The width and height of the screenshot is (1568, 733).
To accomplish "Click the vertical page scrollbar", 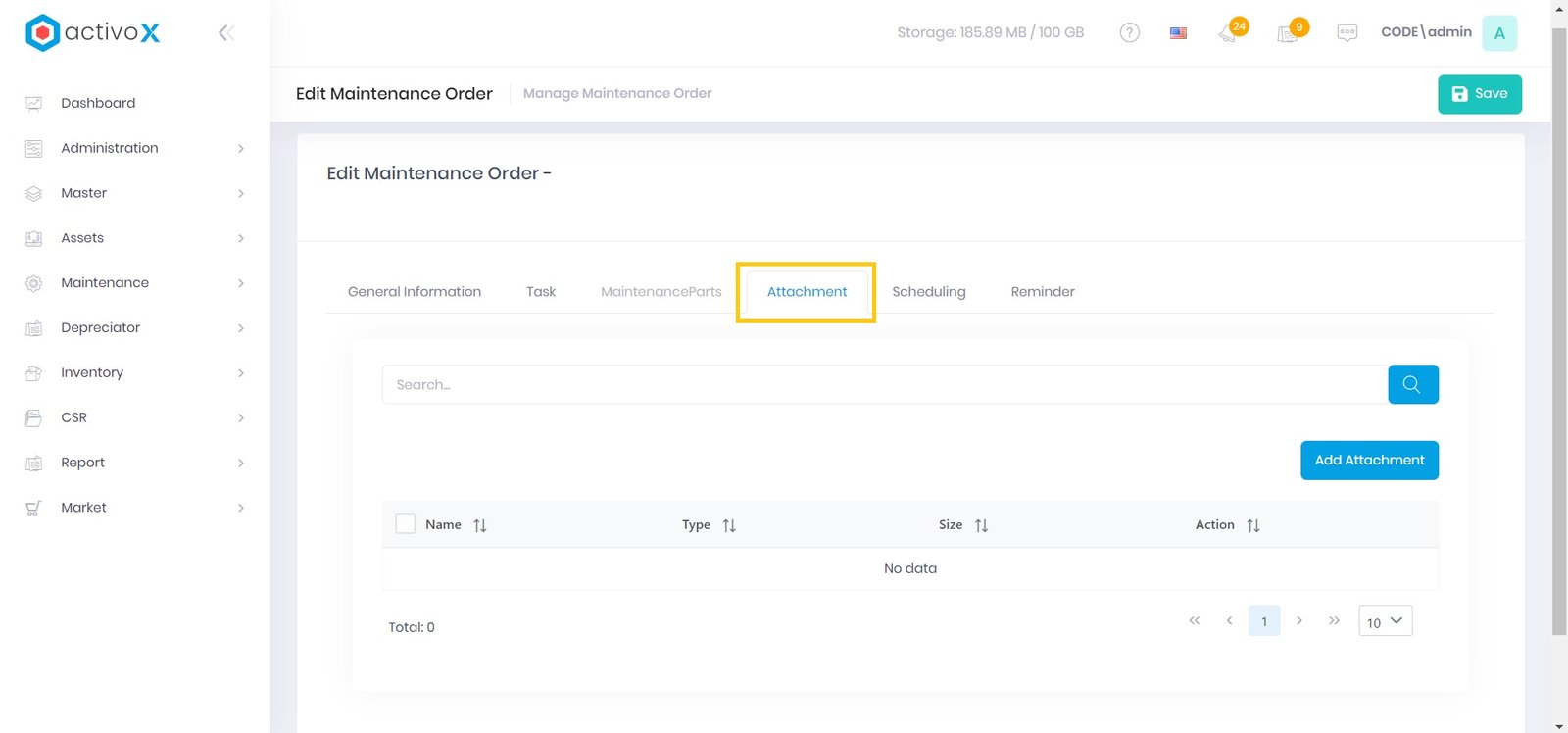I will coord(1559,333).
